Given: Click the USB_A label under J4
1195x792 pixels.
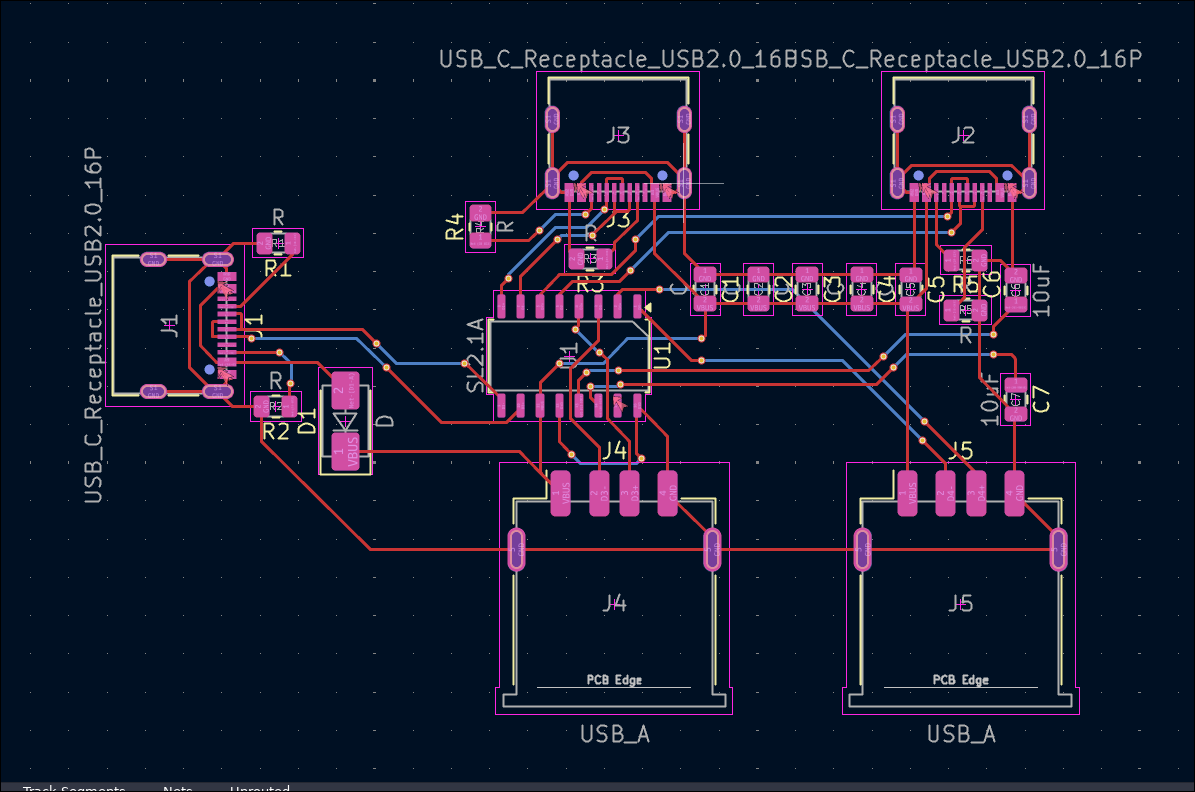Looking at the screenshot, I should pos(615,734).
